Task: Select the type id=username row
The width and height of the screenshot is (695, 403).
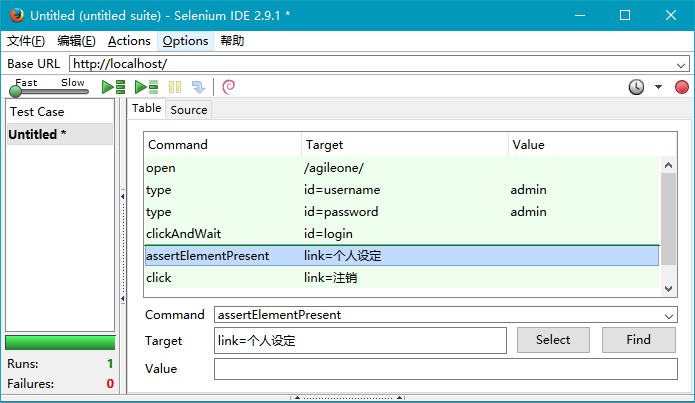Action: (402, 190)
